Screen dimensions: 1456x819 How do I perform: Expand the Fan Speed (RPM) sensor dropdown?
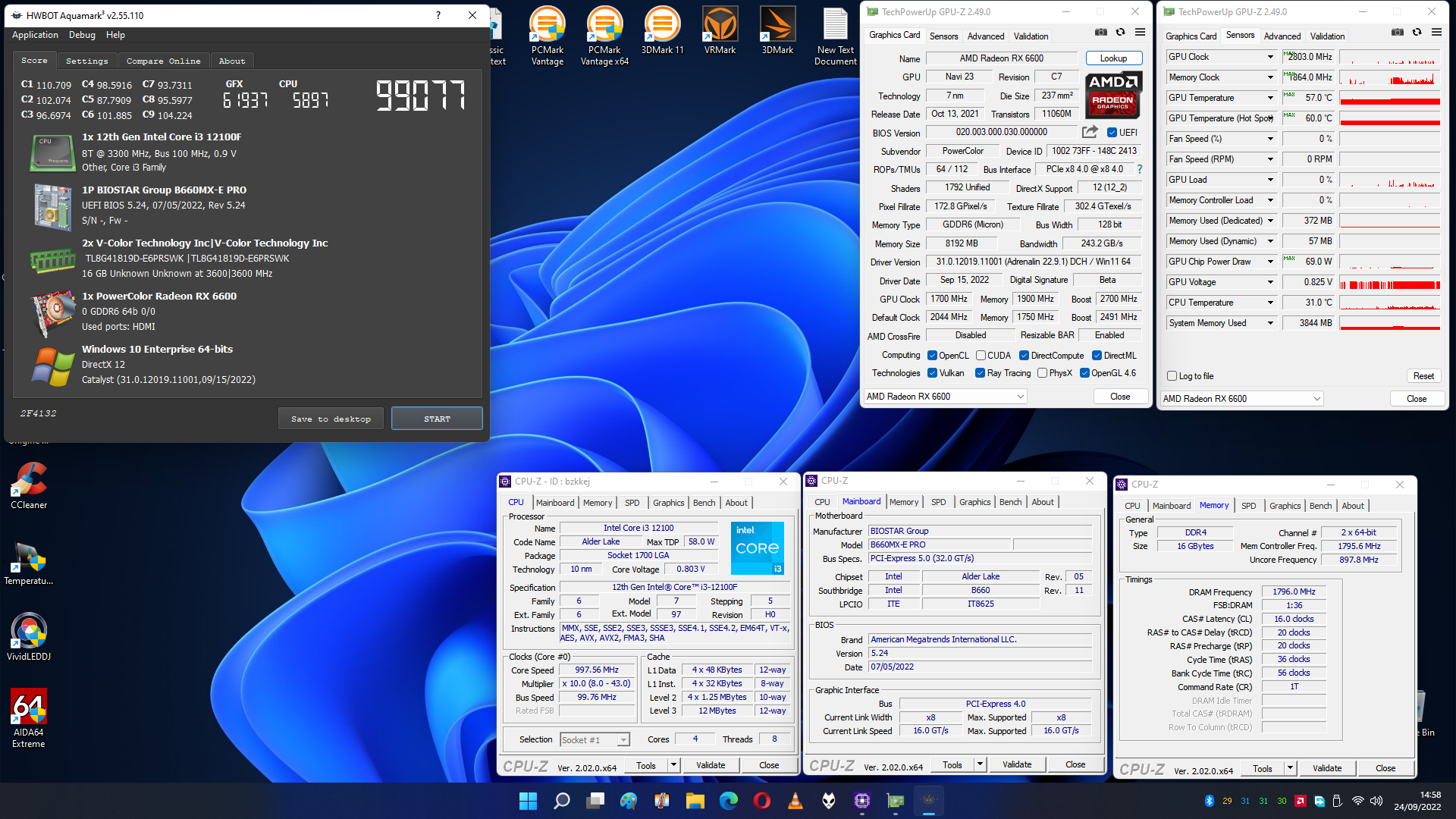[1270, 159]
